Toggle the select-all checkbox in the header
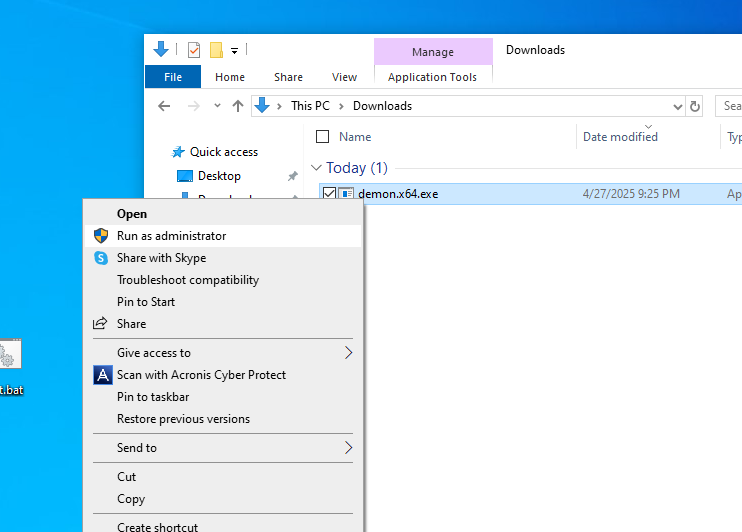The image size is (742, 532). [x=322, y=137]
